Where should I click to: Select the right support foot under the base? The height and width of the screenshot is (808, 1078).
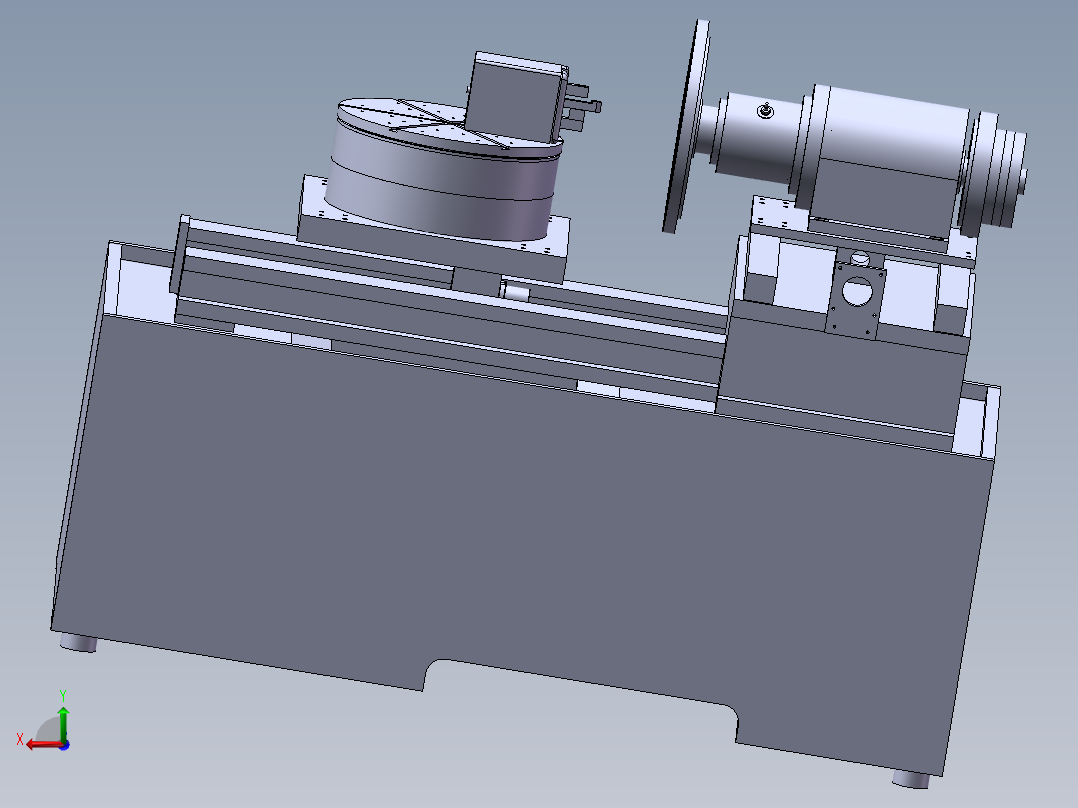coord(911,778)
